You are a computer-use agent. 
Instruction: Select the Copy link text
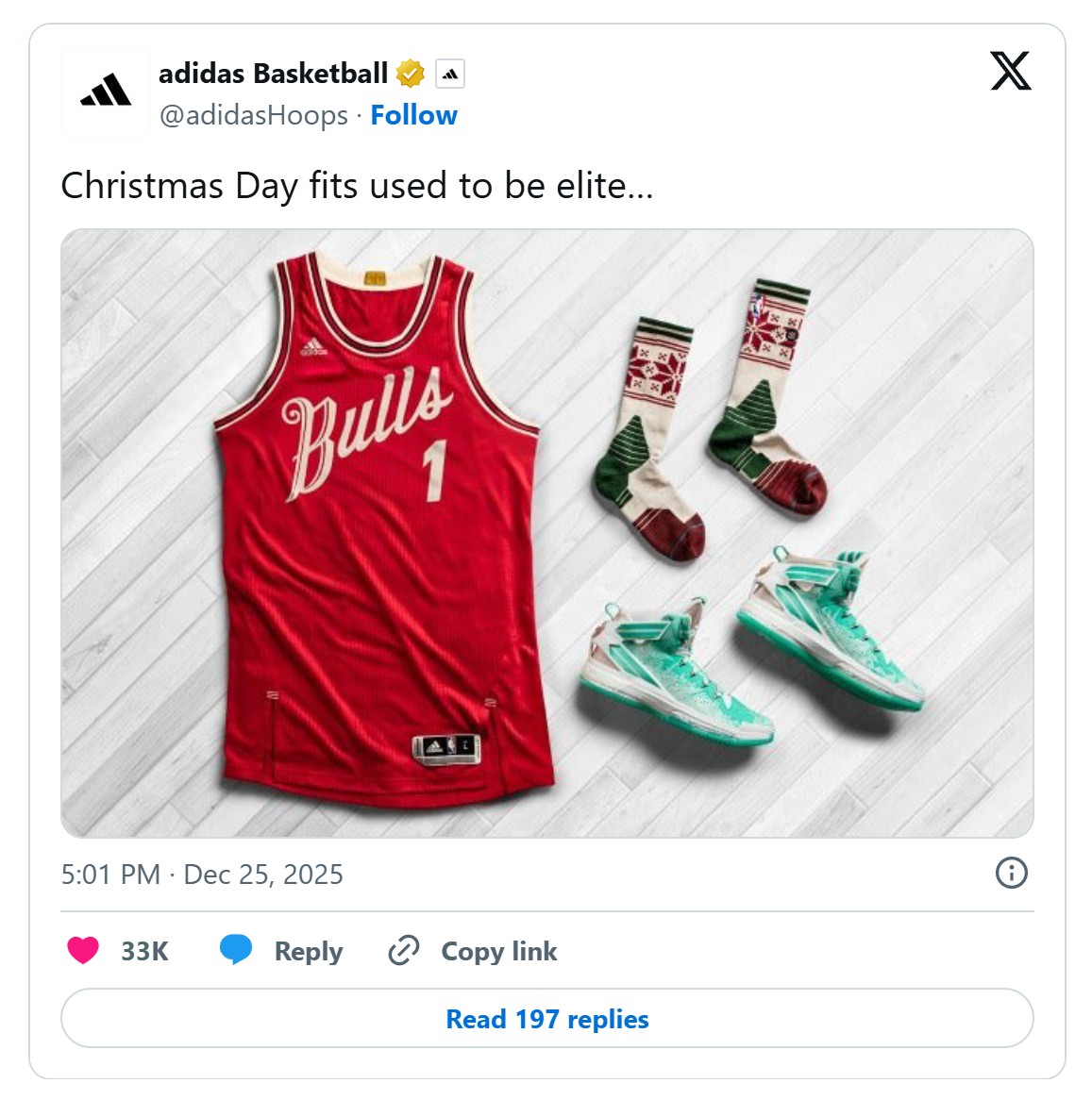499,951
